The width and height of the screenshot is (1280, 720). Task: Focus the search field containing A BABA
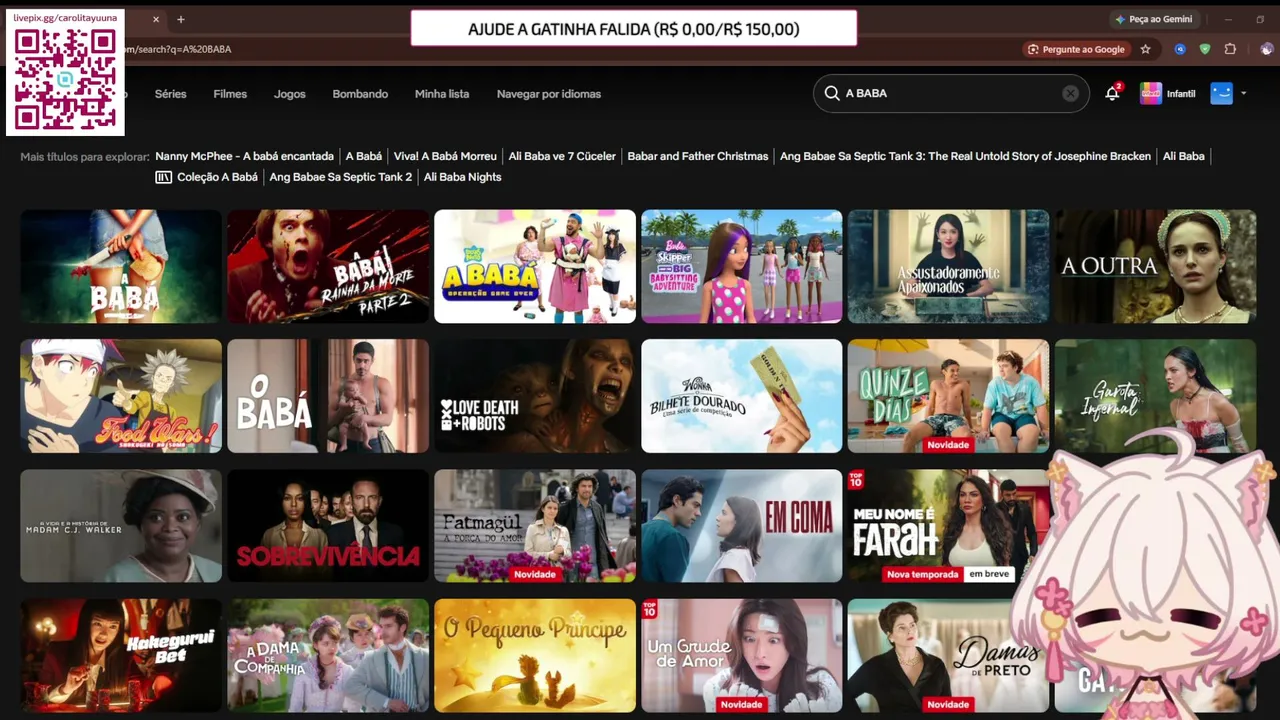click(951, 93)
